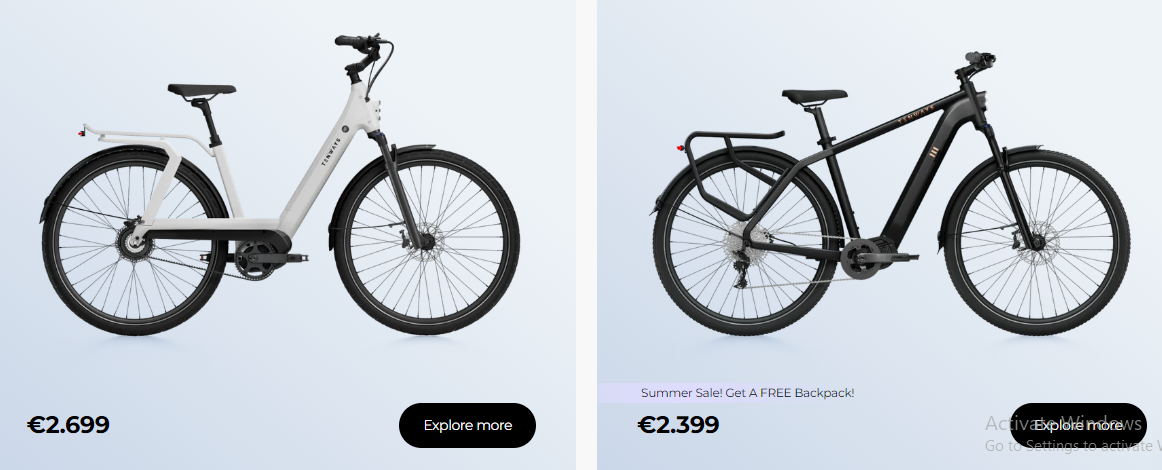Click the black bike's handlebar
This screenshot has height=470, width=1162.
tap(975, 62)
